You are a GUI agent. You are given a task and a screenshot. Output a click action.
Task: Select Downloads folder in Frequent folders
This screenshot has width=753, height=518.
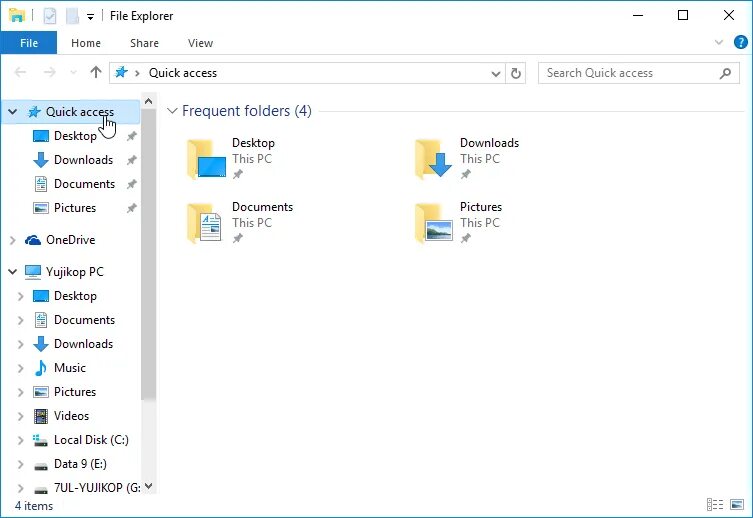coord(467,158)
